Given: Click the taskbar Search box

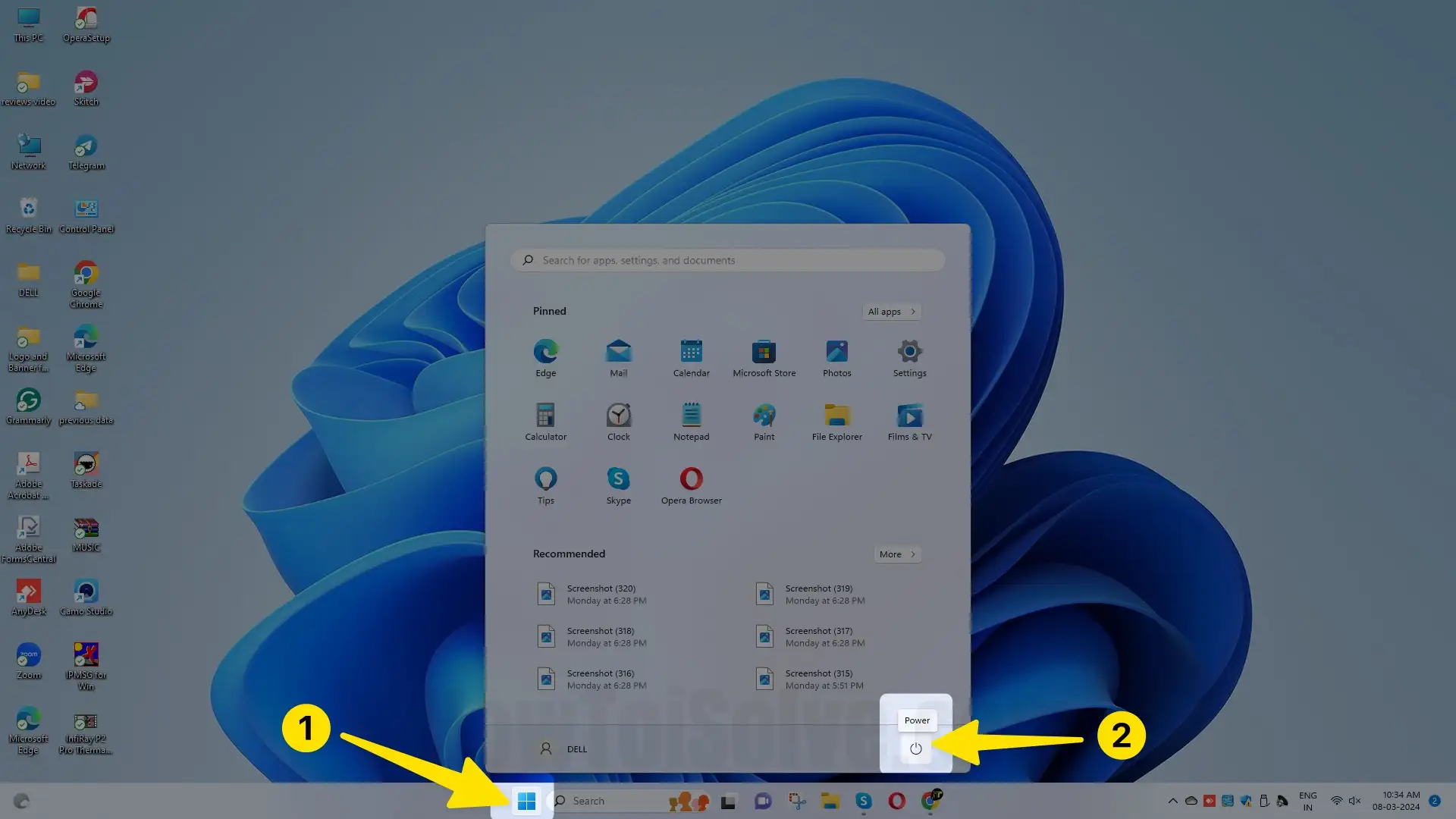Looking at the screenshot, I should 629,801.
